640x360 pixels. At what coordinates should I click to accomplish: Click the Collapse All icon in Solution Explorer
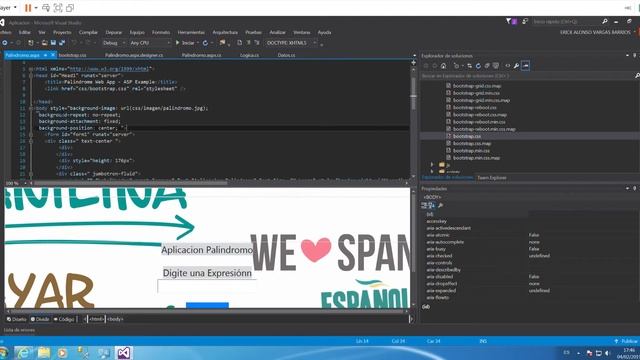tap(487, 66)
